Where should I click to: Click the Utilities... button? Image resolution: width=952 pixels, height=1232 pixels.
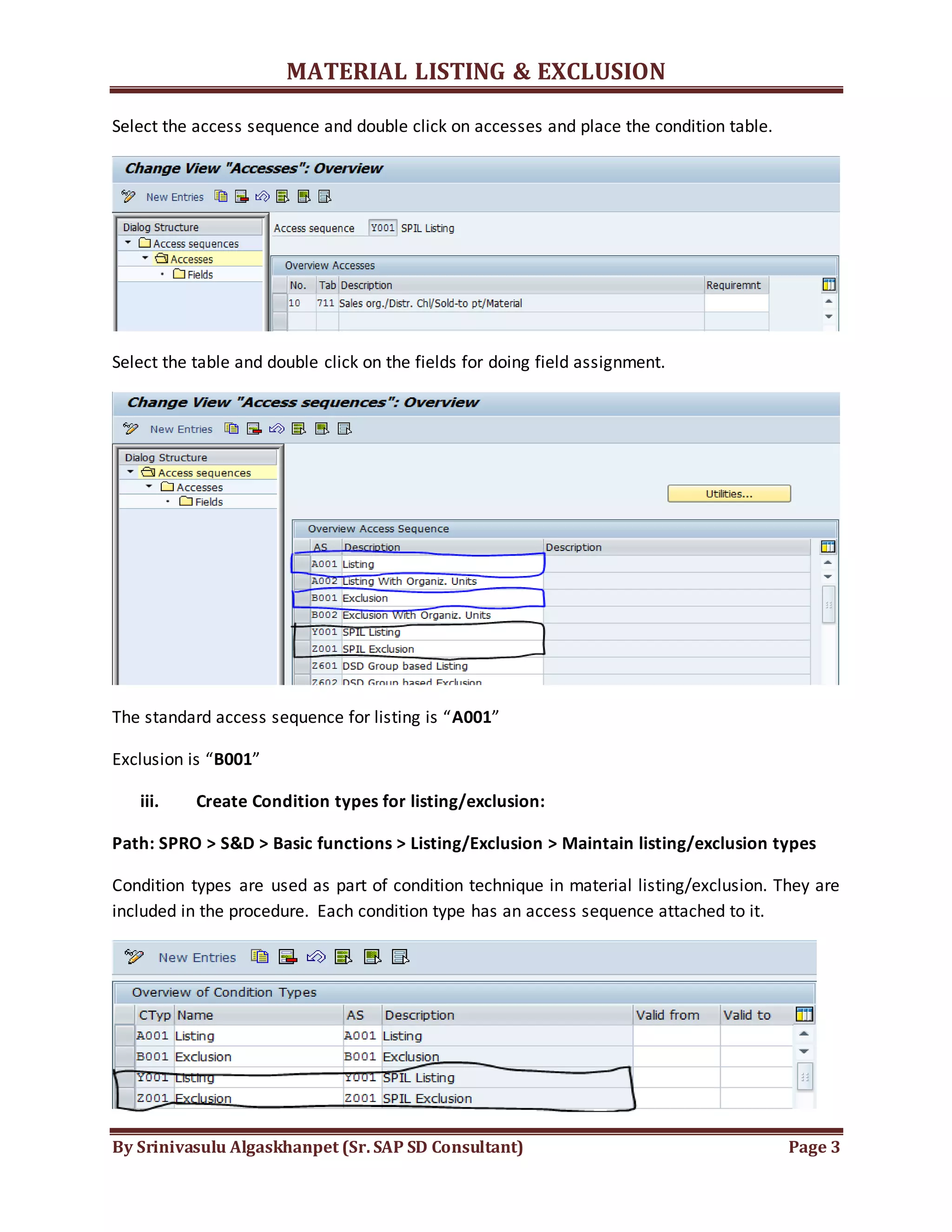729,494
